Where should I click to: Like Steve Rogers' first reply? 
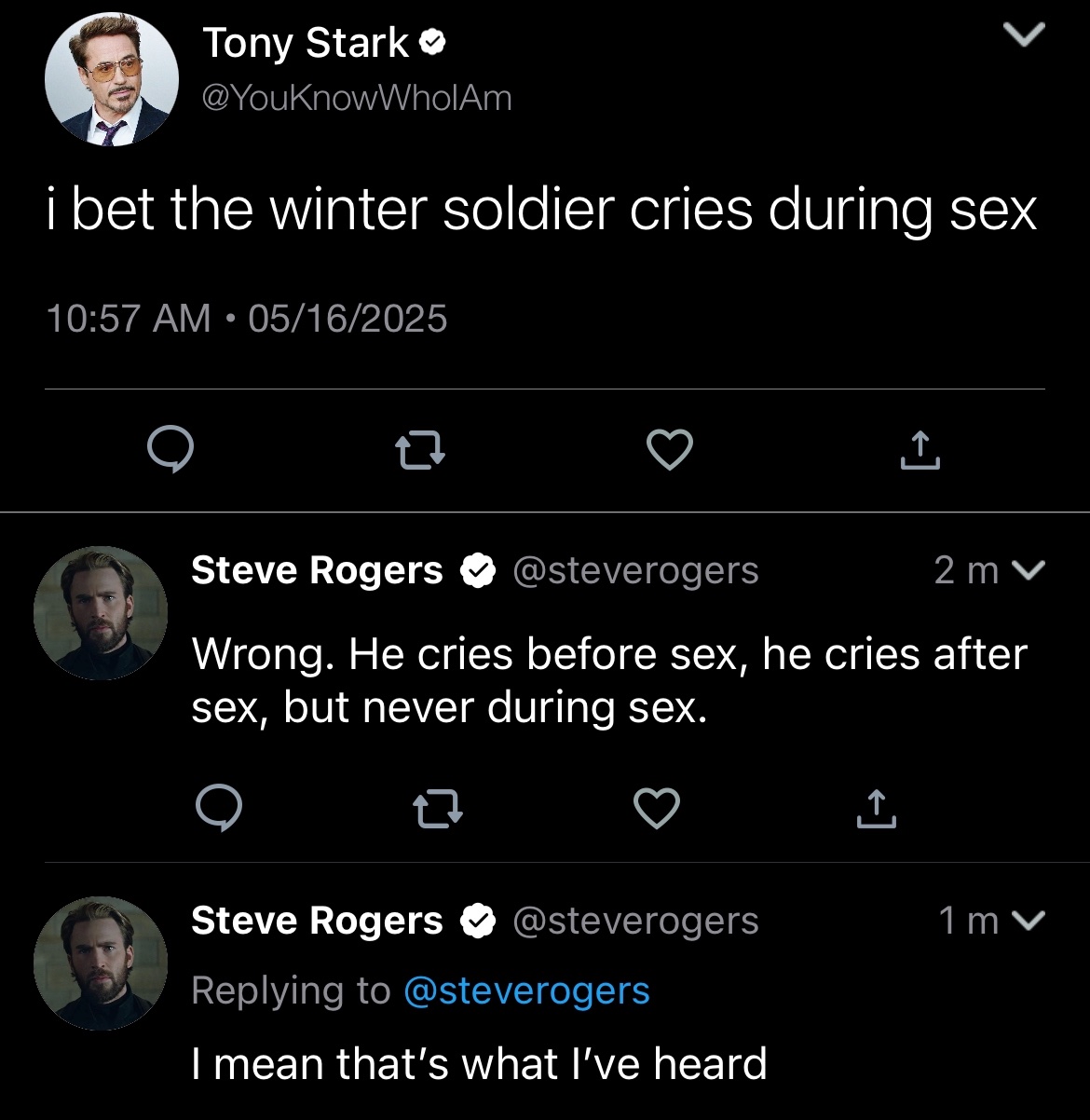657,809
